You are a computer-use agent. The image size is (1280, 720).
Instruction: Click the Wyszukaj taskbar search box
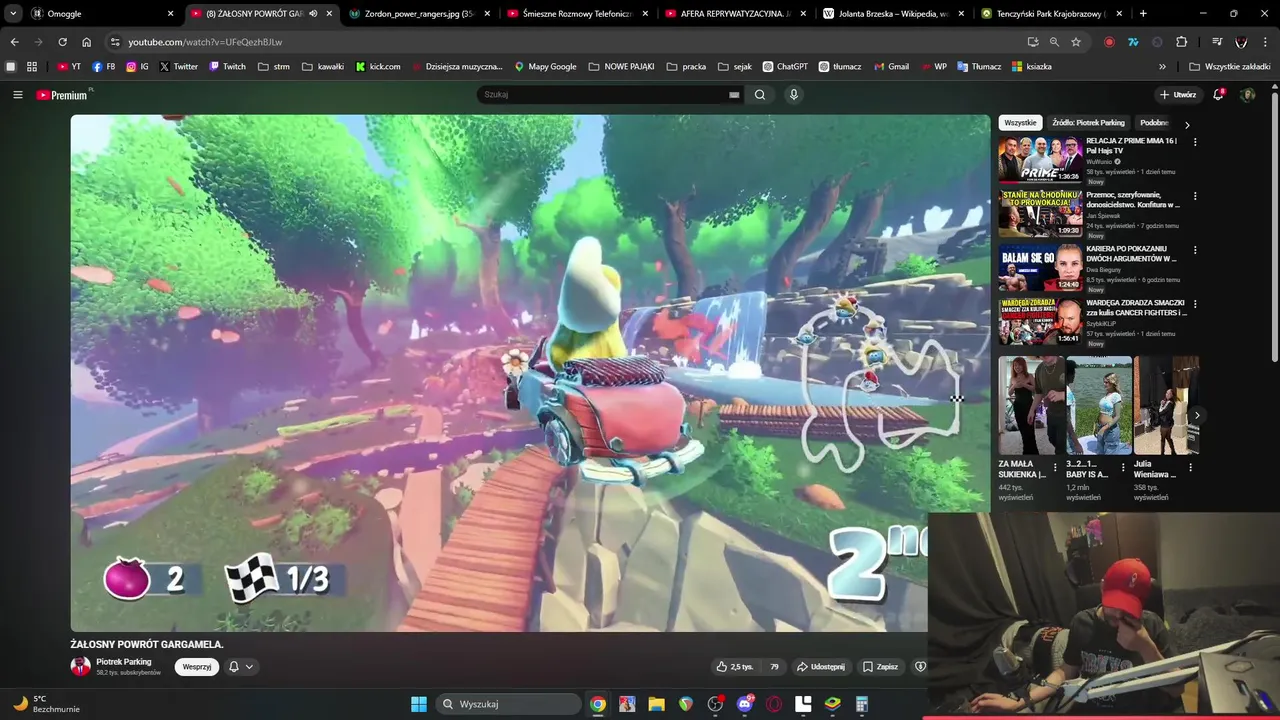tap(509, 704)
